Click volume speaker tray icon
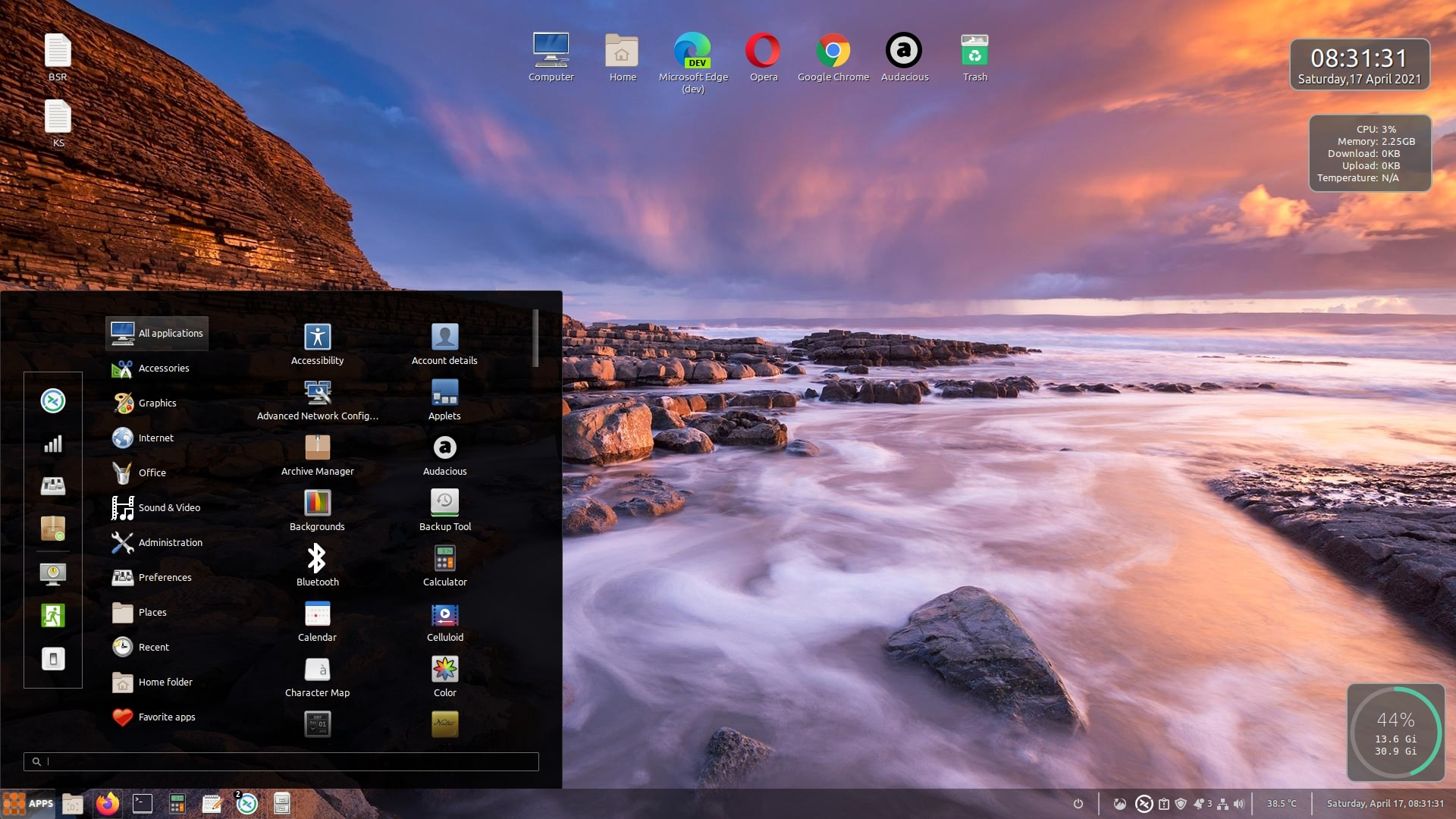The image size is (1456, 819). [1238, 804]
